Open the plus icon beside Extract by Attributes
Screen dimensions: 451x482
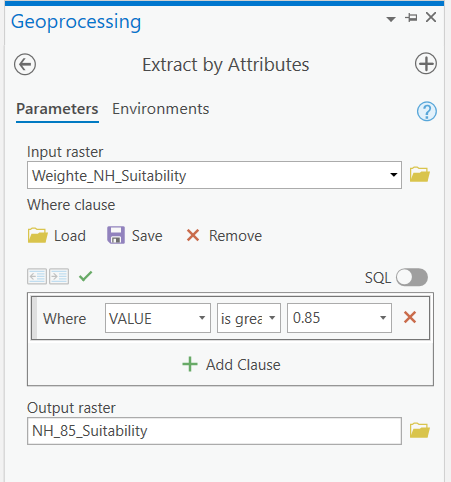pyautogui.click(x=426, y=63)
